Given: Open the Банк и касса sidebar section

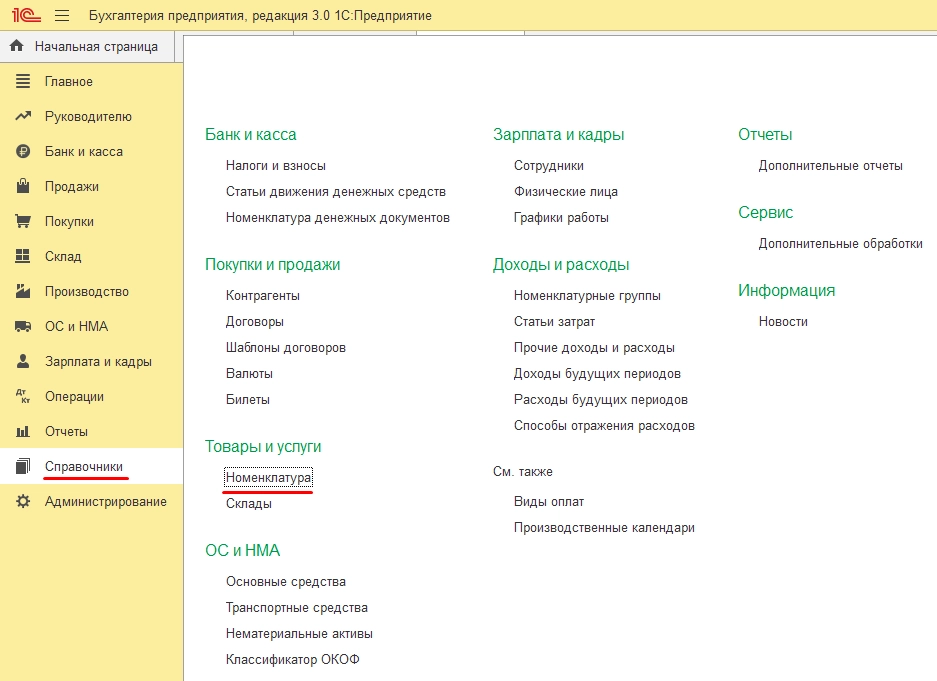Looking at the screenshot, I should tap(84, 151).
